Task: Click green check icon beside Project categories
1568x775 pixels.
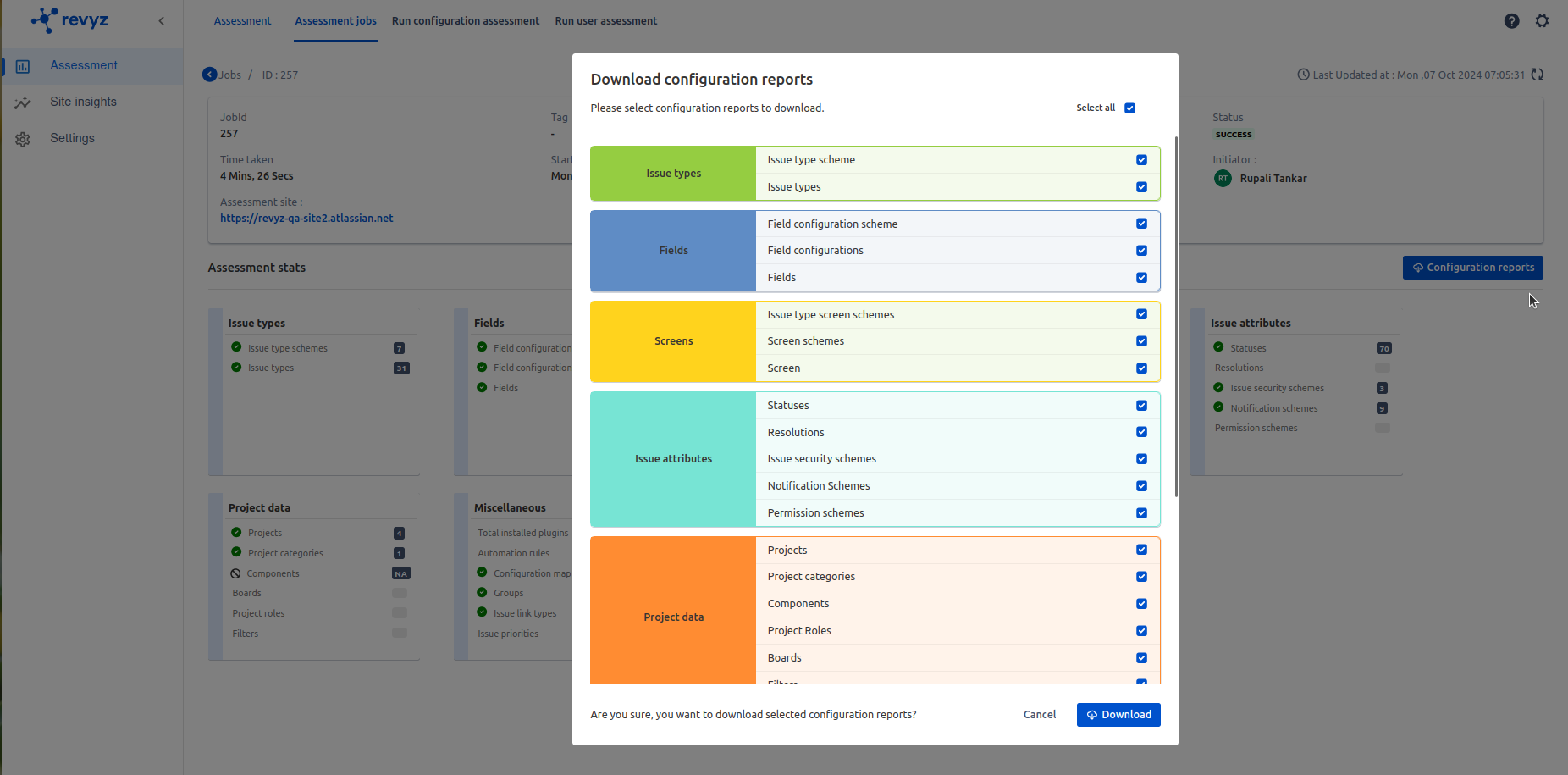Action: coord(236,552)
